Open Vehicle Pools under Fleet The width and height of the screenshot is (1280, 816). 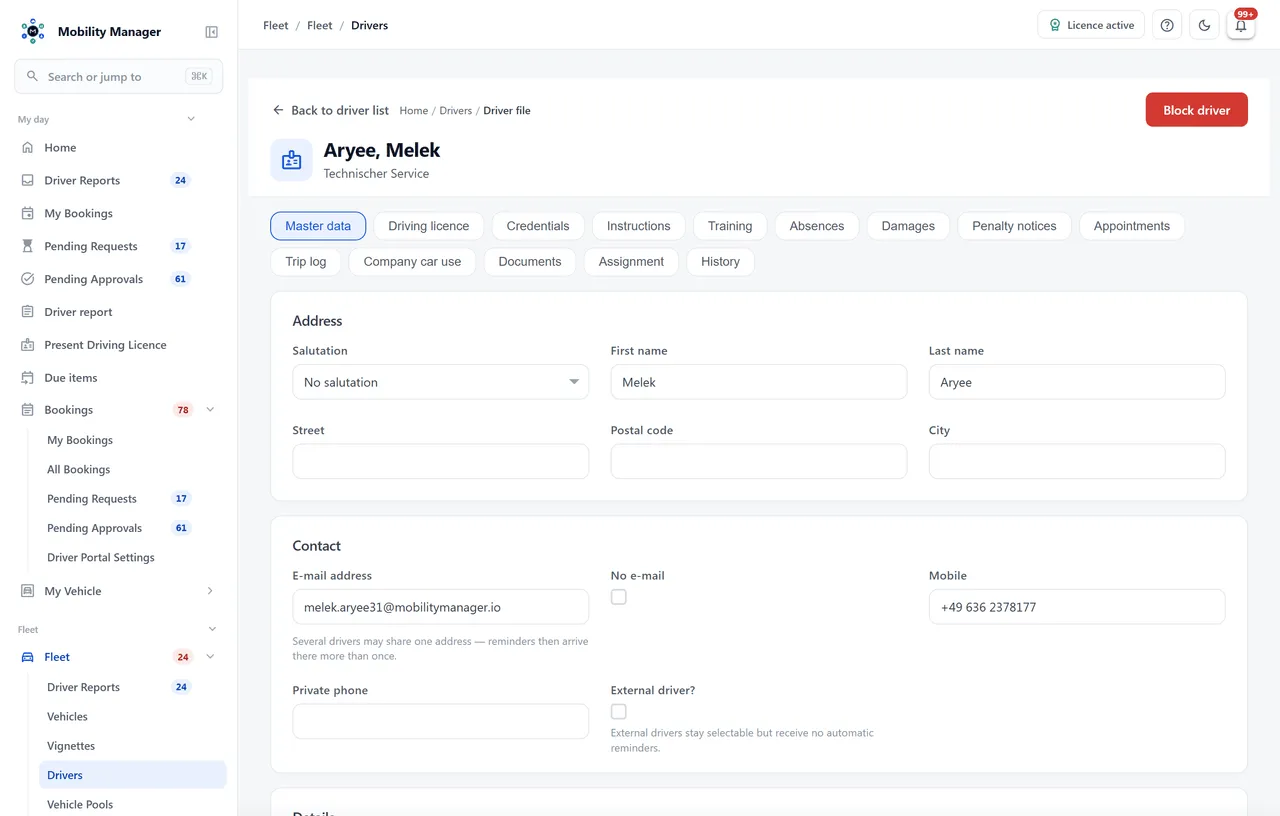tap(80, 804)
